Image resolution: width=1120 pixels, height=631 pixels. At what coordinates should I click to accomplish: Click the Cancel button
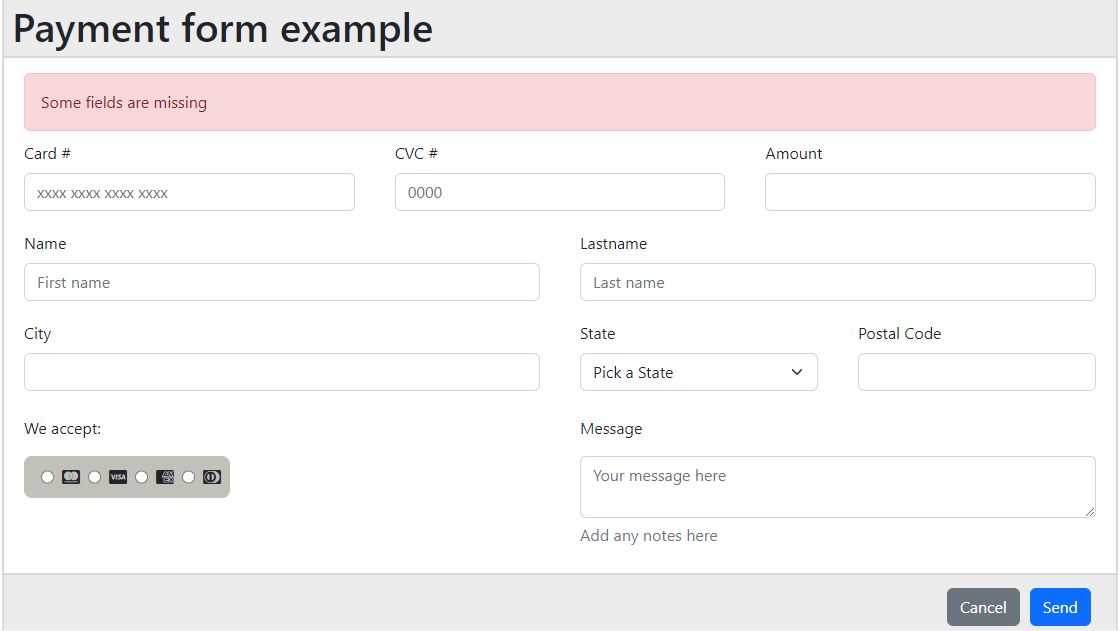click(x=983, y=607)
